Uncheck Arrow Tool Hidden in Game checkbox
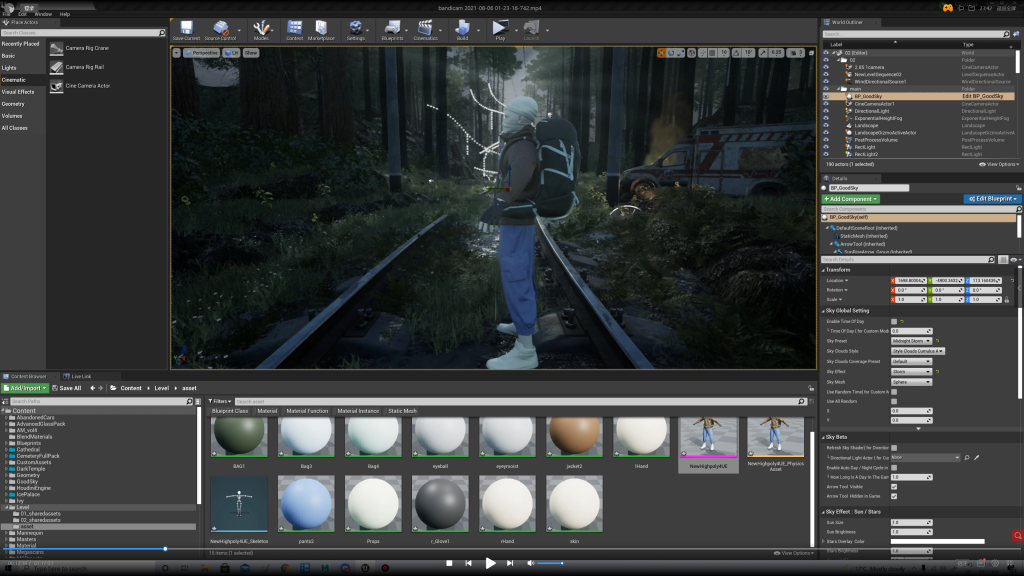Viewport: 1024px width, 576px height. (894, 496)
